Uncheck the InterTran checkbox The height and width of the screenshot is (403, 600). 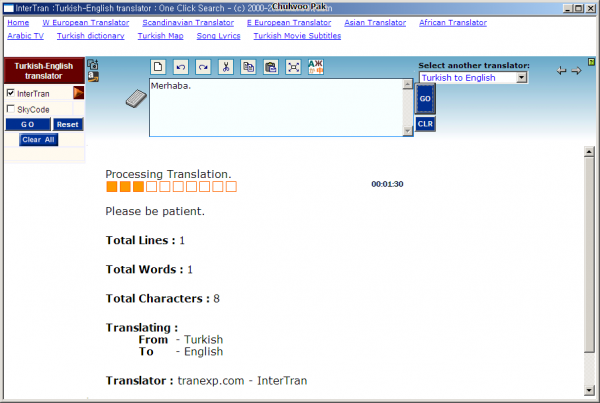(11, 93)
